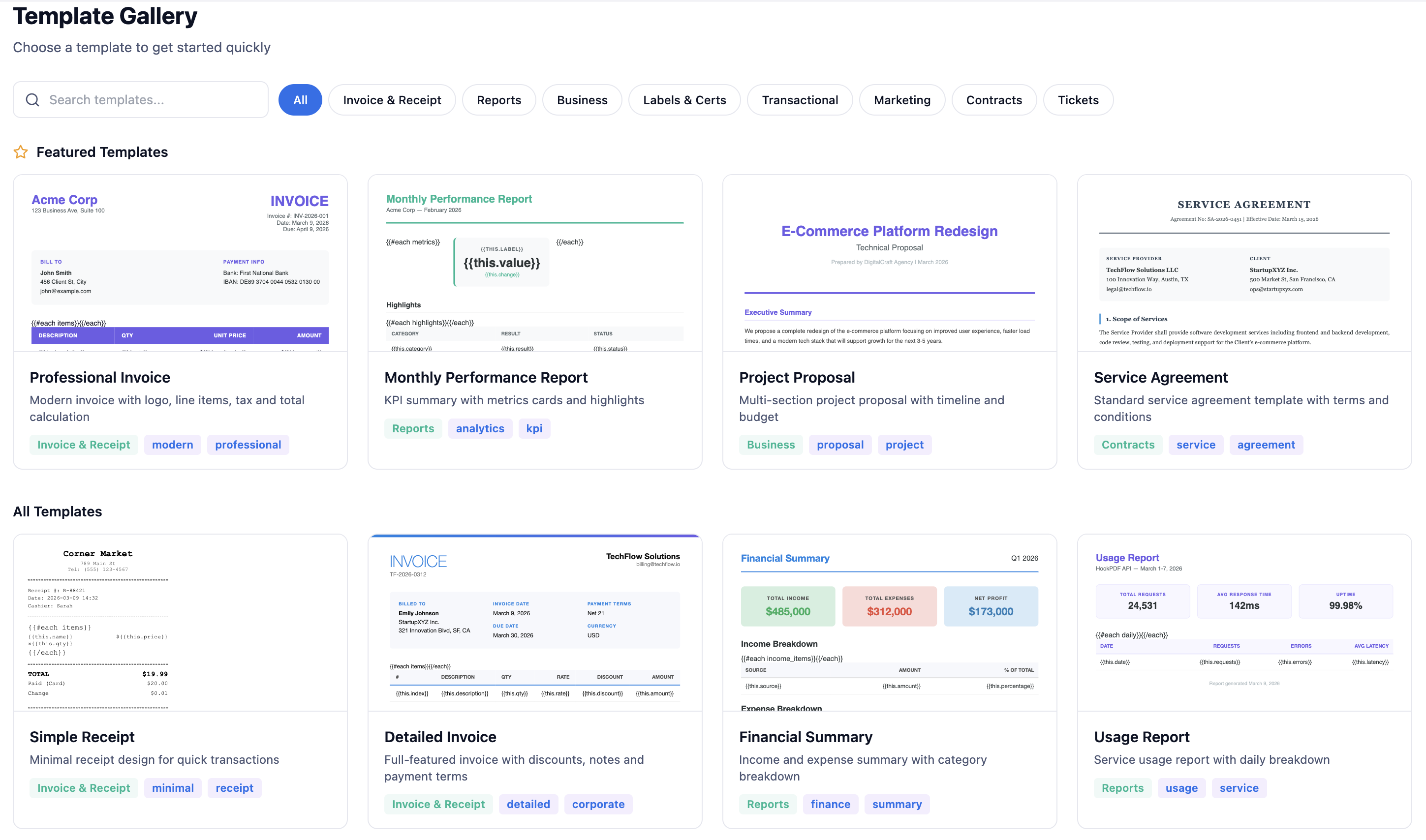Select the Simple Receipt preview thumbnail
This screenshot has height=840, width=1426.
click(x=180, y=623)
